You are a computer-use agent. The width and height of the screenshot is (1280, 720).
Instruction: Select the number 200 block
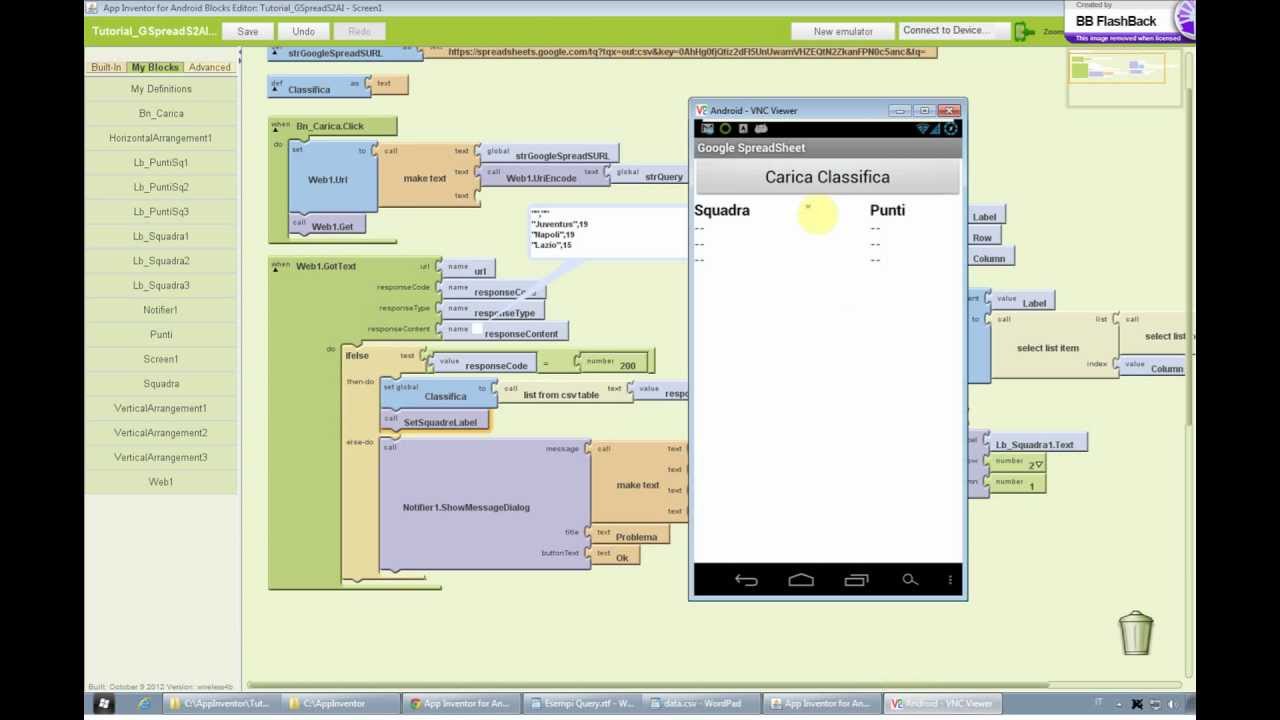point(615,362)
